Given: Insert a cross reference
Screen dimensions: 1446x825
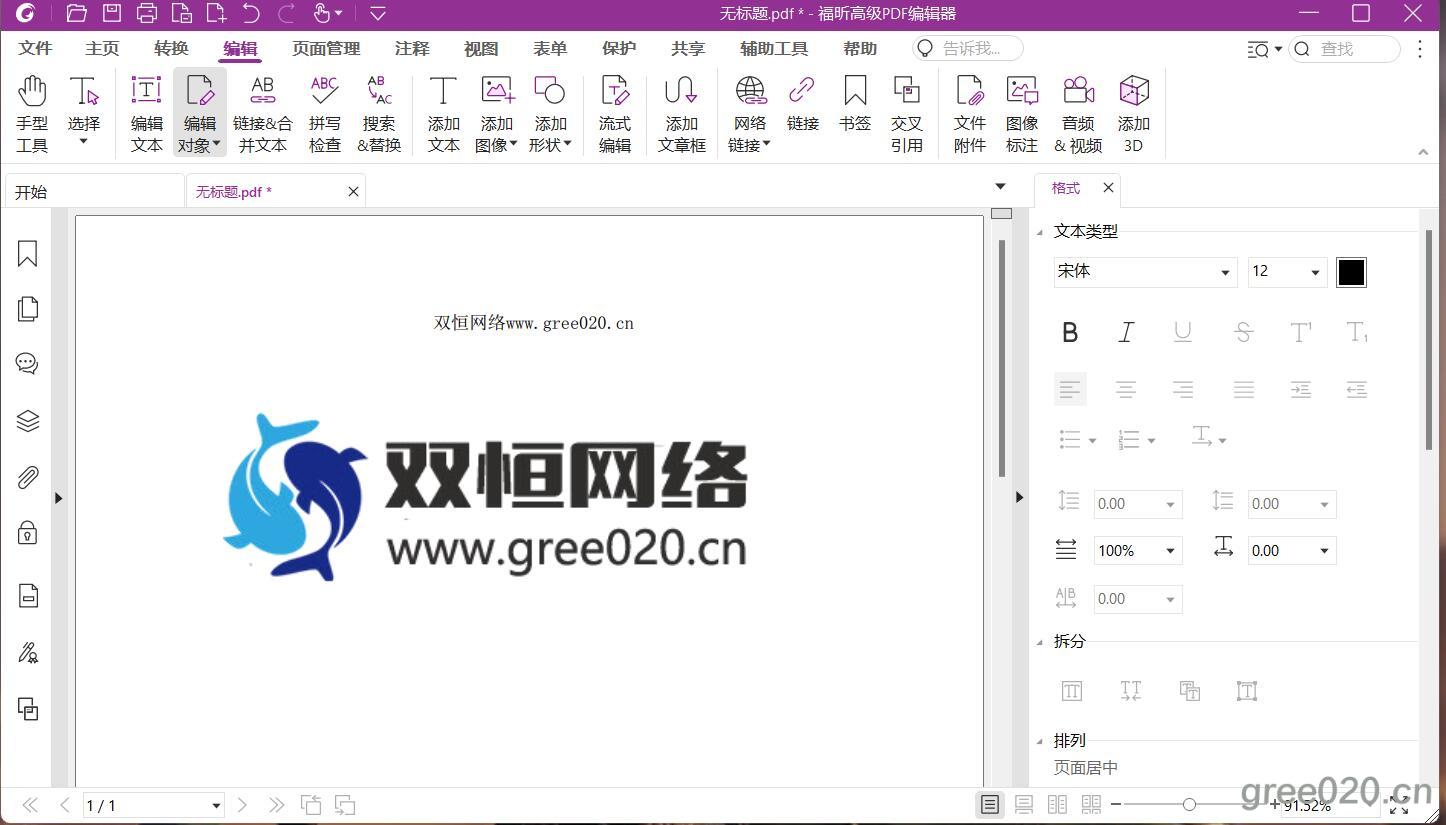Looking at the screenshot, I should coord(906,113).
